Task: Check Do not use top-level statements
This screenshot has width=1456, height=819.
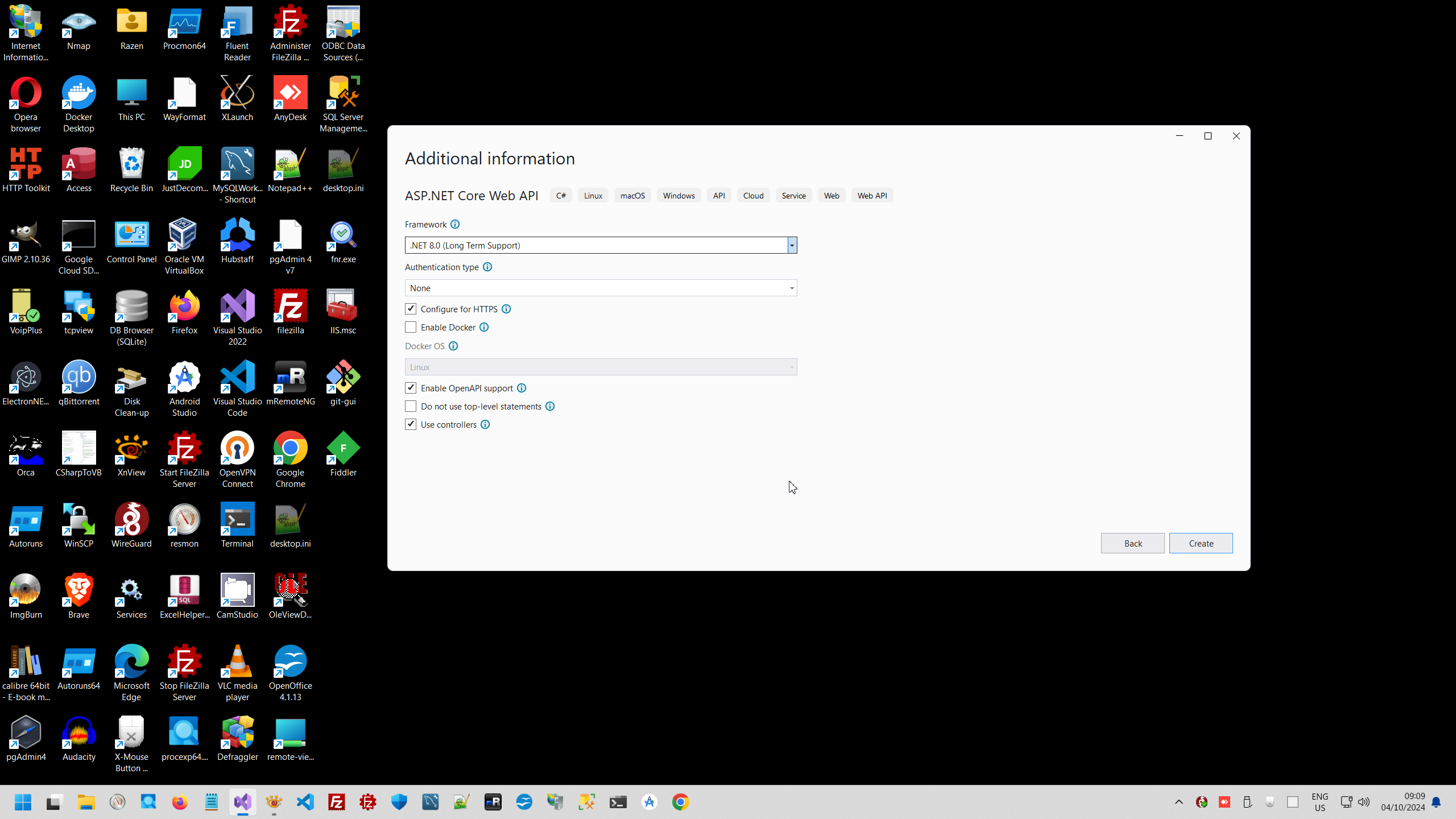Action: tap(411, 406)
